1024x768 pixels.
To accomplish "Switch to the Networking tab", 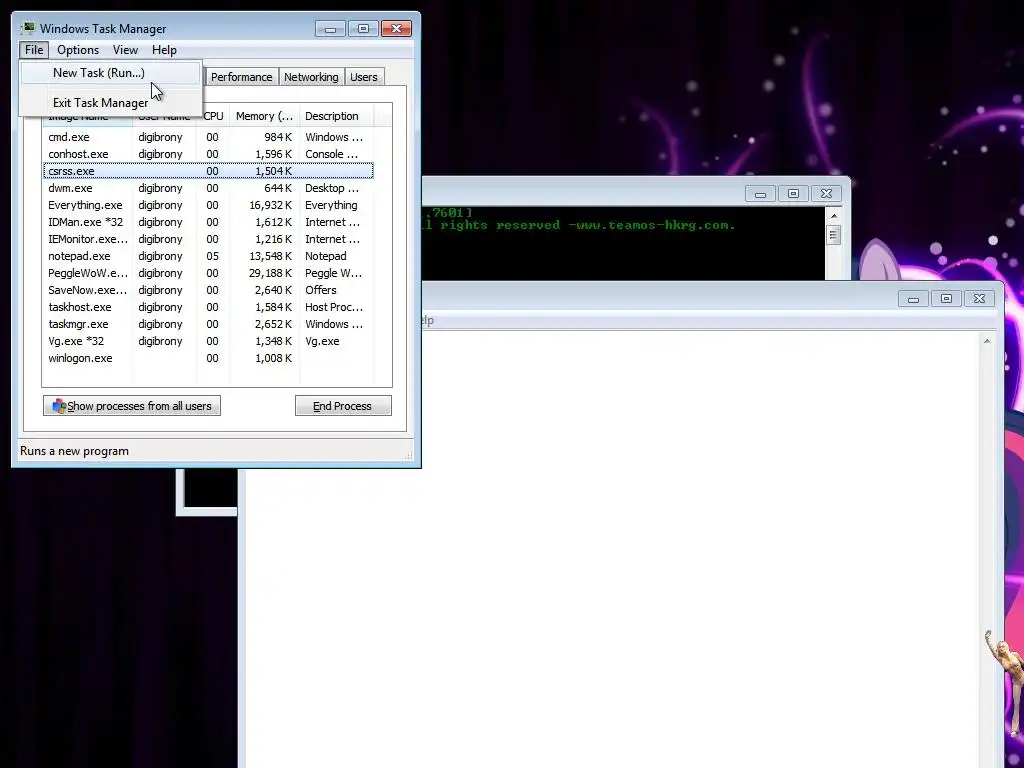I will pos(311,77).
